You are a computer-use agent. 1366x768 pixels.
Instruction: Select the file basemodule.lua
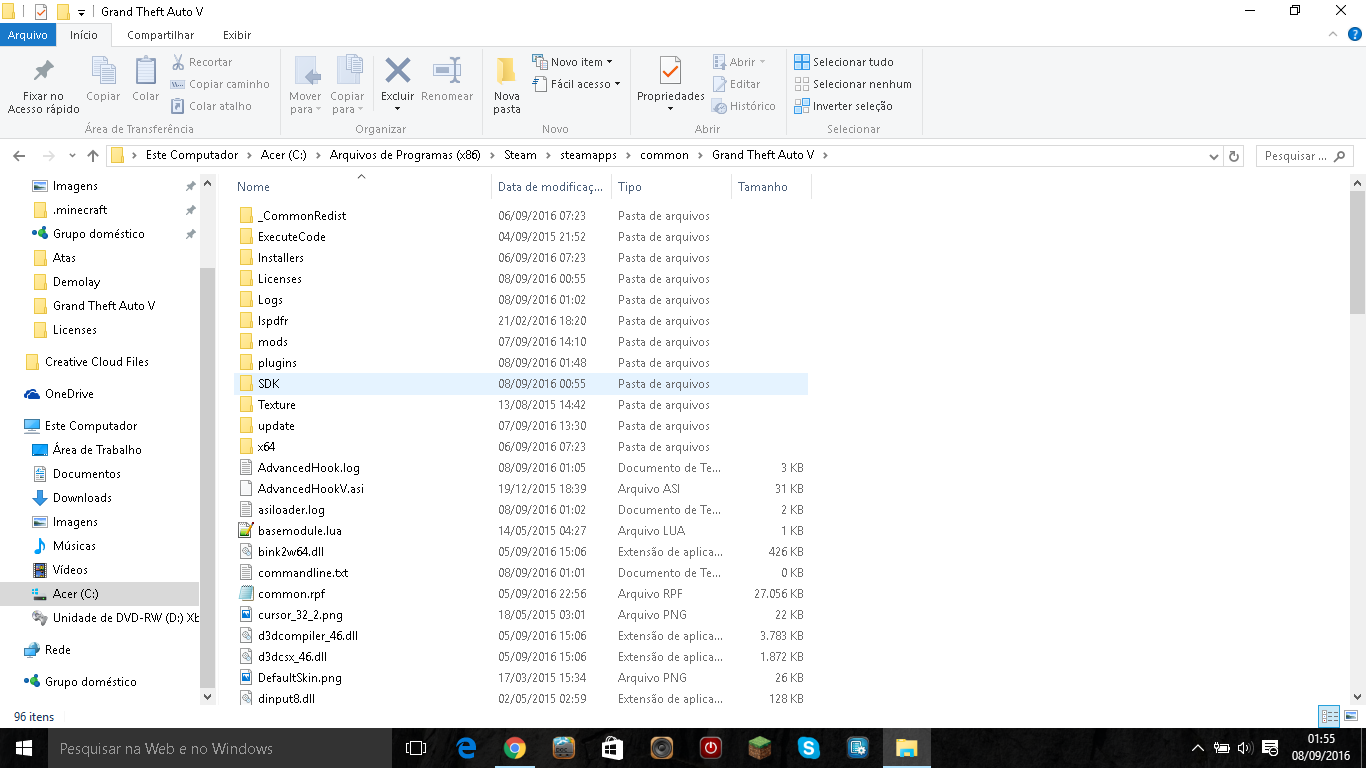tap(299, 531)
